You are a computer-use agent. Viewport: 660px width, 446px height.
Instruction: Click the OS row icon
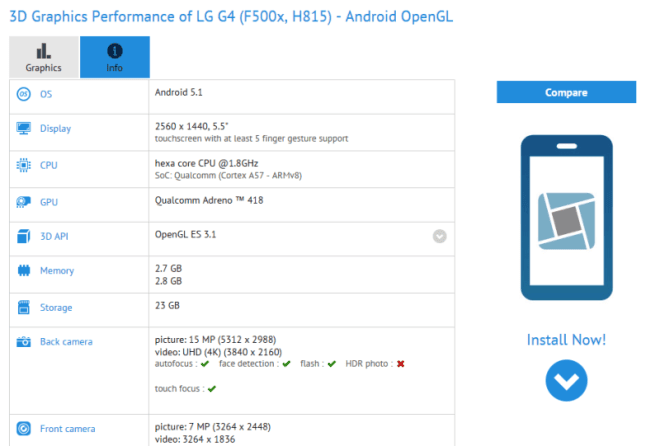coord(24,94)
